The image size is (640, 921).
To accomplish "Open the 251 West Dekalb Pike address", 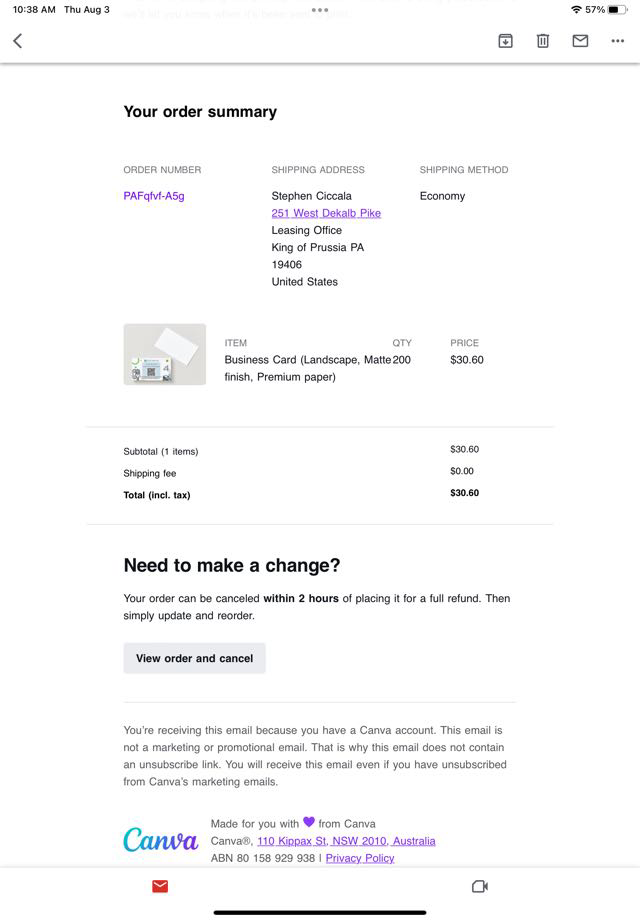I will pyautogui.click(x=326, y=213).
